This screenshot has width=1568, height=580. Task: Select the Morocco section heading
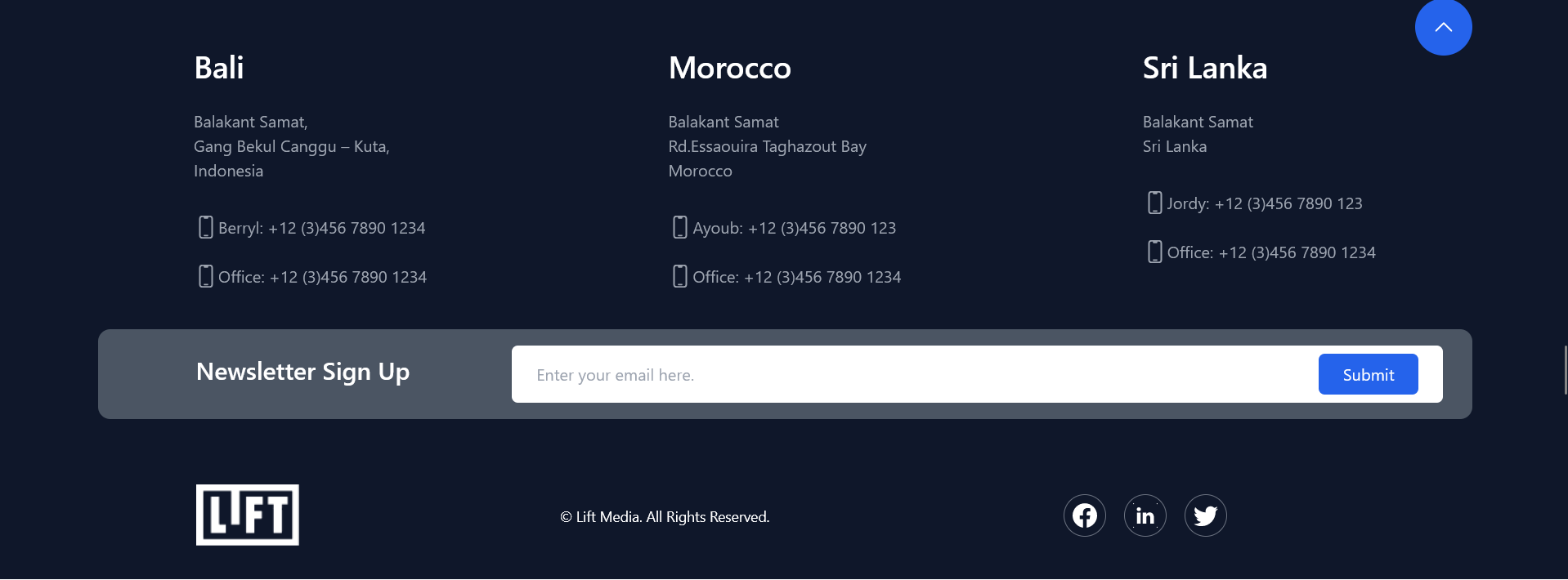[729, 69]
